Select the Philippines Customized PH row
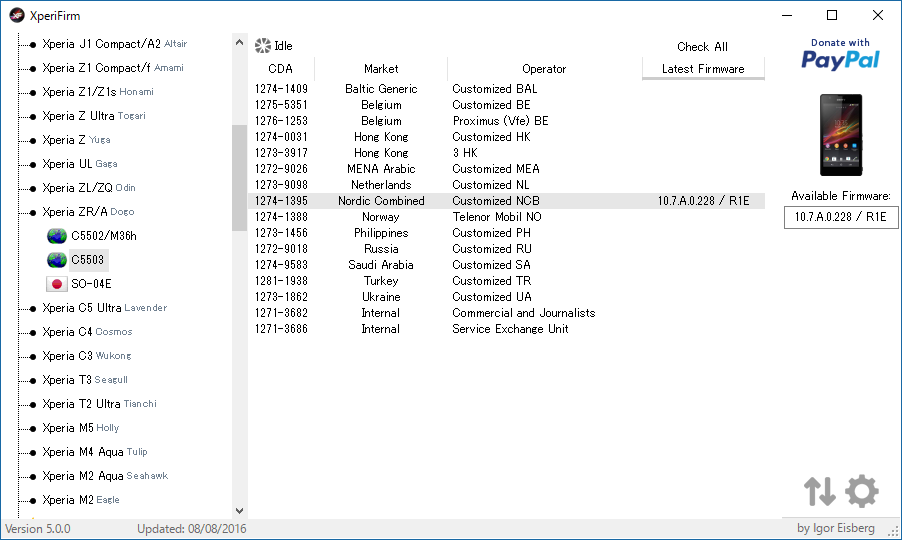The height and width of the screenshot is (540, 902). click(506, 233)
